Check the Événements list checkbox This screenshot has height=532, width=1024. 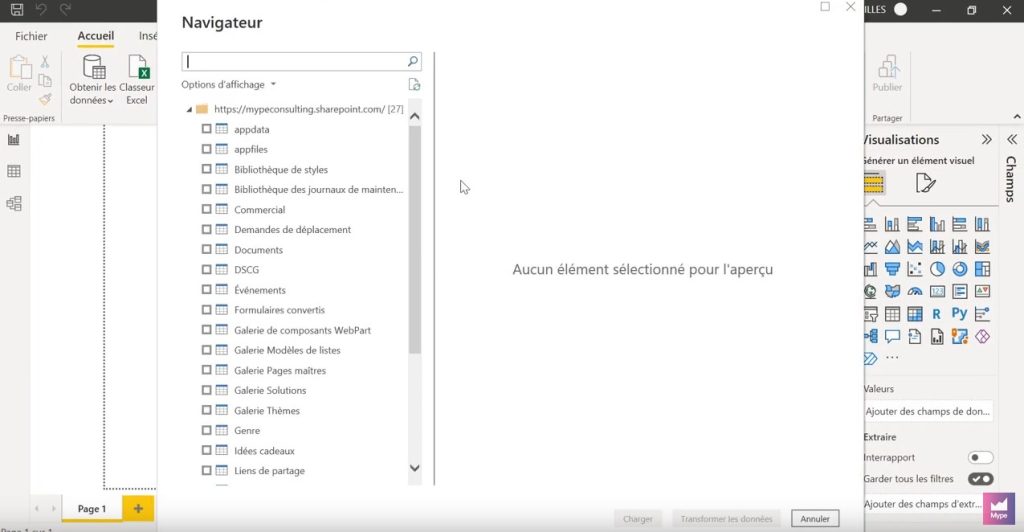[x=206, y=290]
